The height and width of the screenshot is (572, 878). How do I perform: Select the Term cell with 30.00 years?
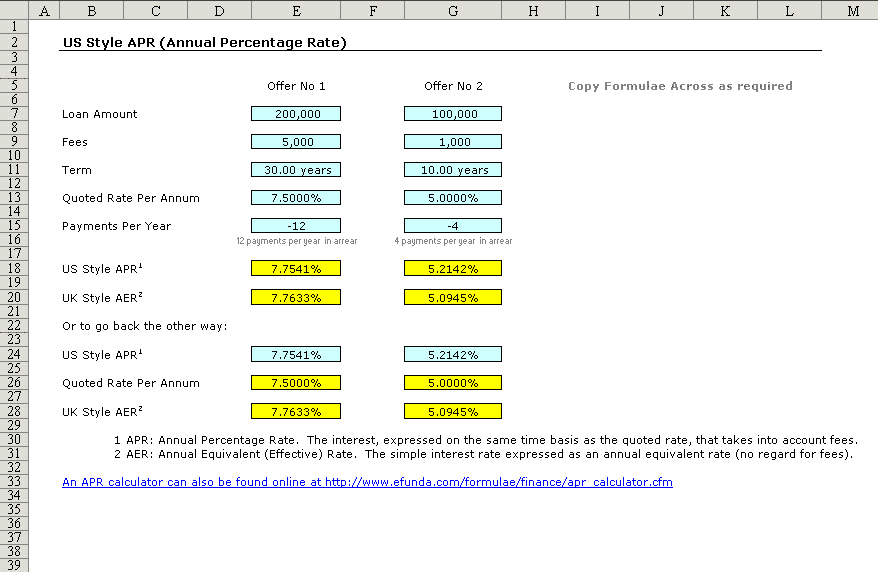coord(296,170)
